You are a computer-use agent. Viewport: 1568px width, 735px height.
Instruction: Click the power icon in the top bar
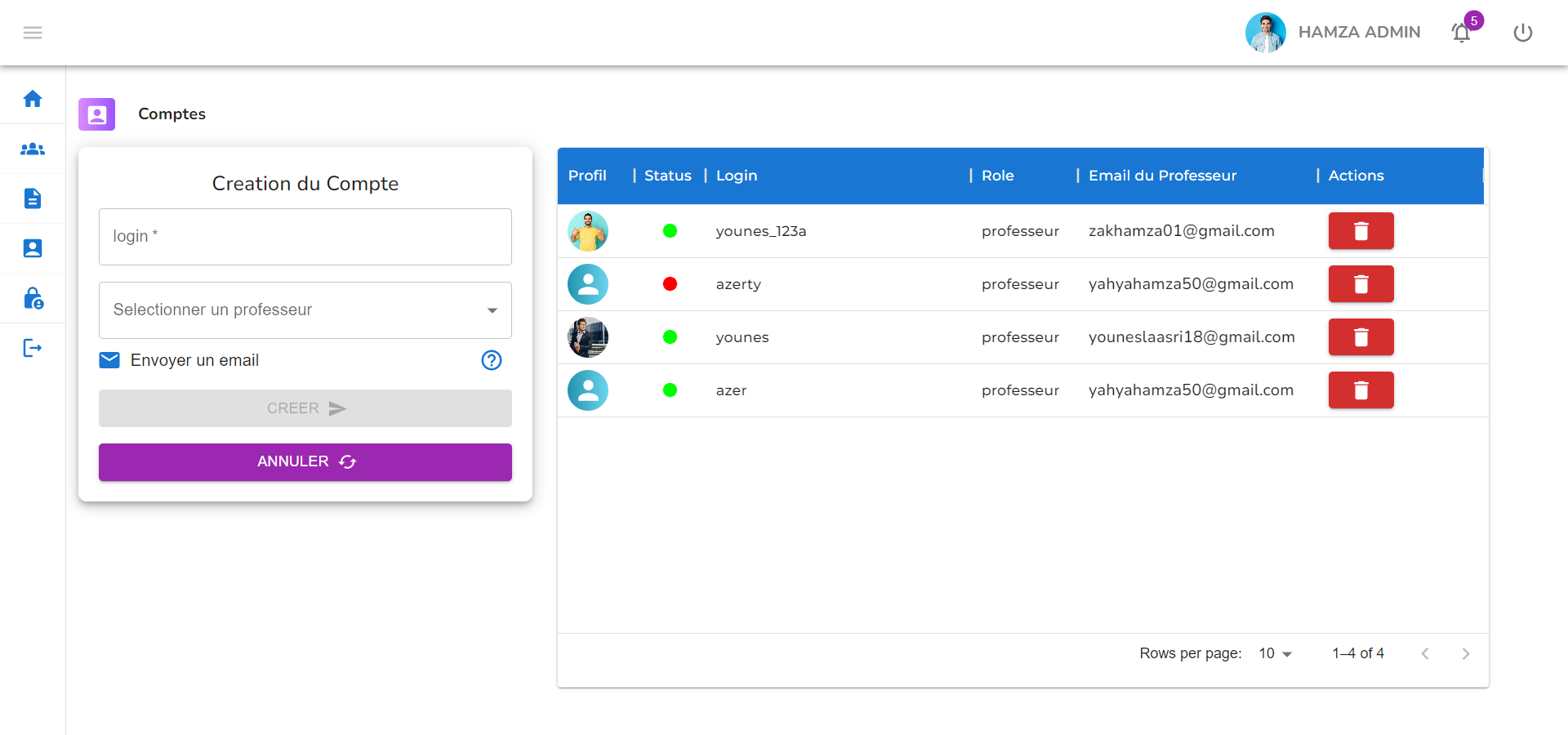click(1523, 33)
